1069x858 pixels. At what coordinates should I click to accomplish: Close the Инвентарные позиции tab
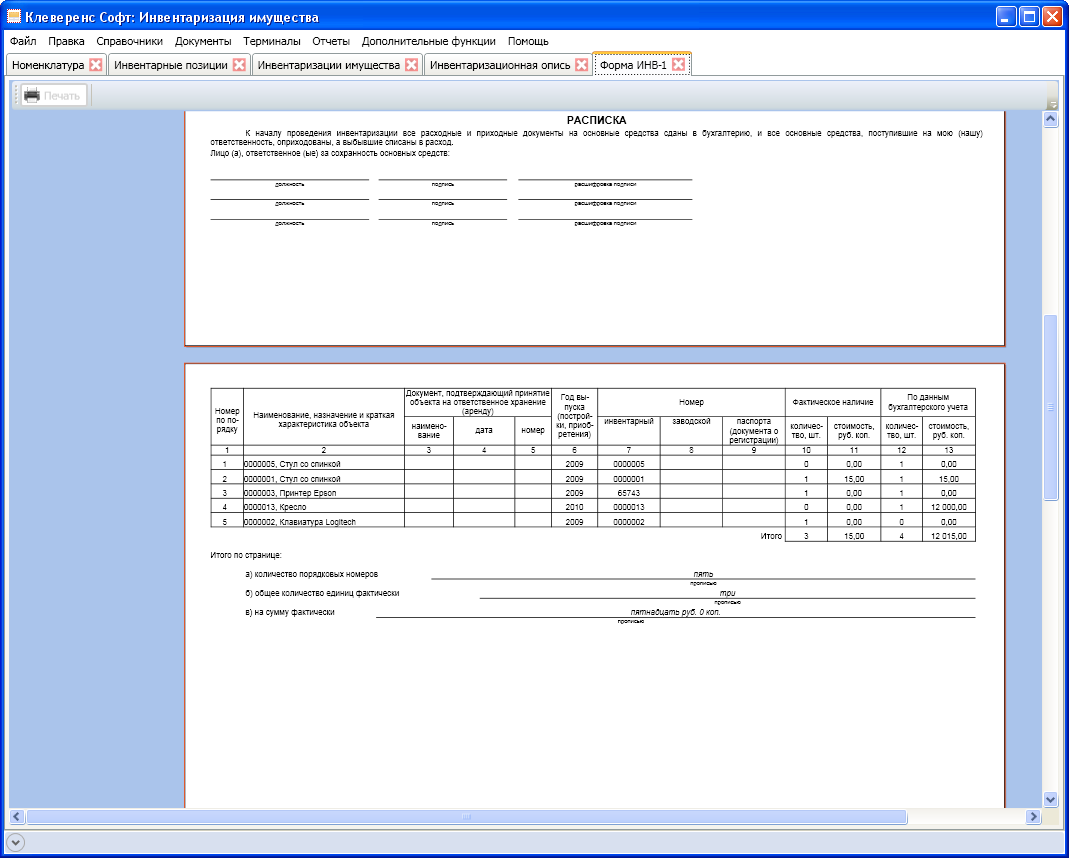pos(239,65)
